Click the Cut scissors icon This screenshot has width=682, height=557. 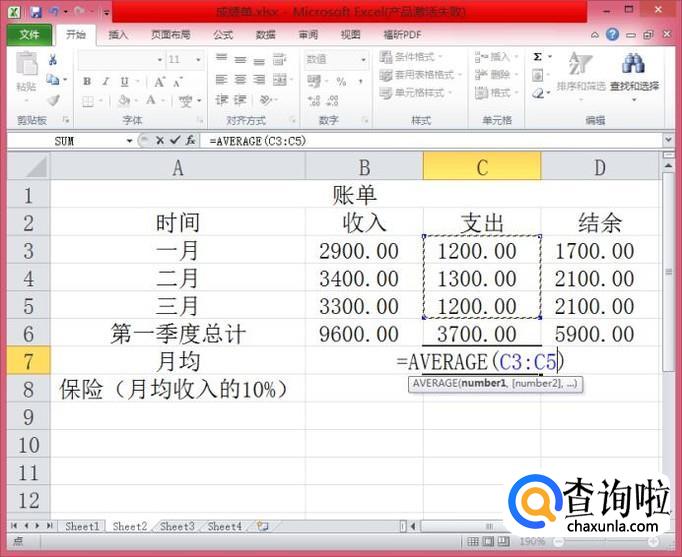[x=53, y=60]
